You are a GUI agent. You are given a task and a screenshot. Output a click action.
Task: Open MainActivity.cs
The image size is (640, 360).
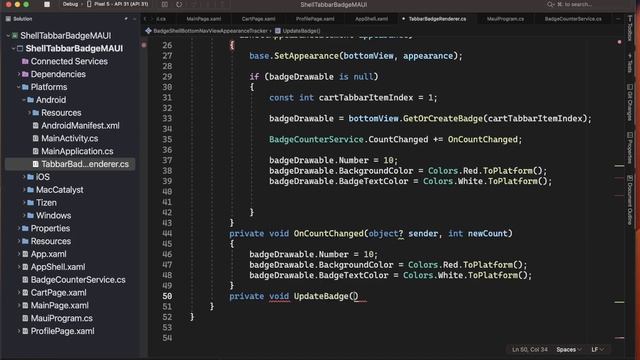[x=69, y=138]
